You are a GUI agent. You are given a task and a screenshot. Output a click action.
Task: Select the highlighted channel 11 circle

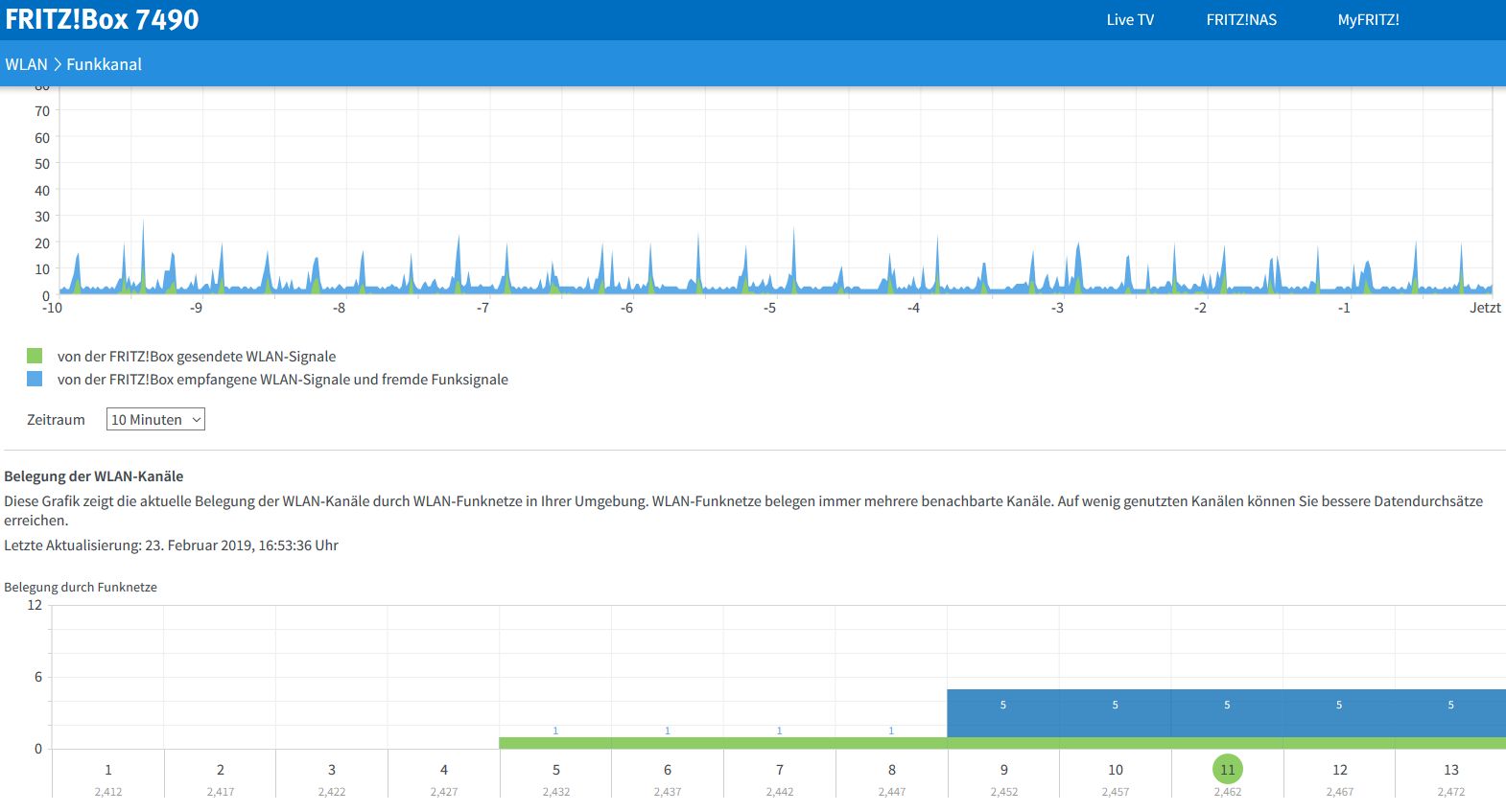(1228, 769)
